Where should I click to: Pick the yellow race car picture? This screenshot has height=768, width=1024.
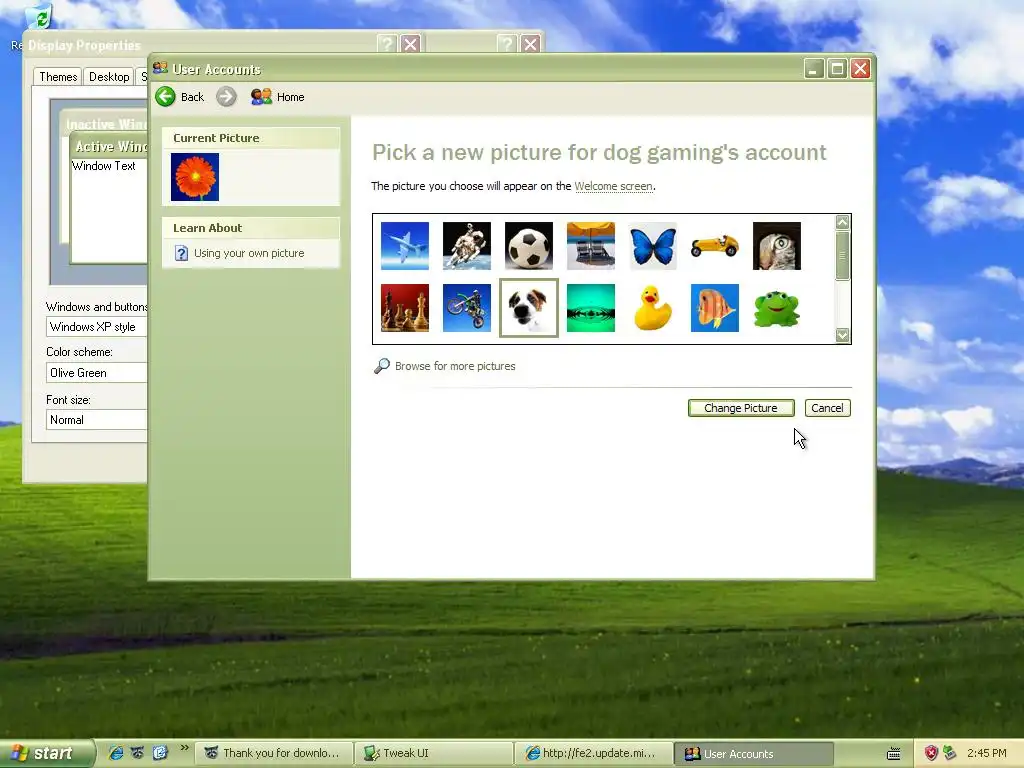tap(715, 246)
